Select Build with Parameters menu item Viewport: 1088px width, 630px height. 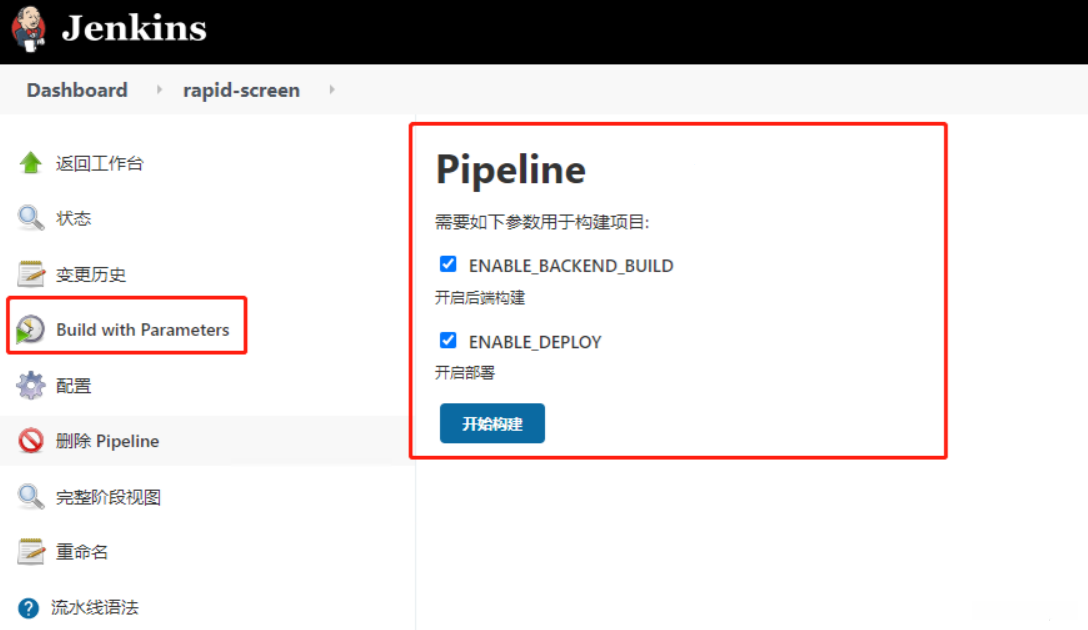(x=142, y=330)
